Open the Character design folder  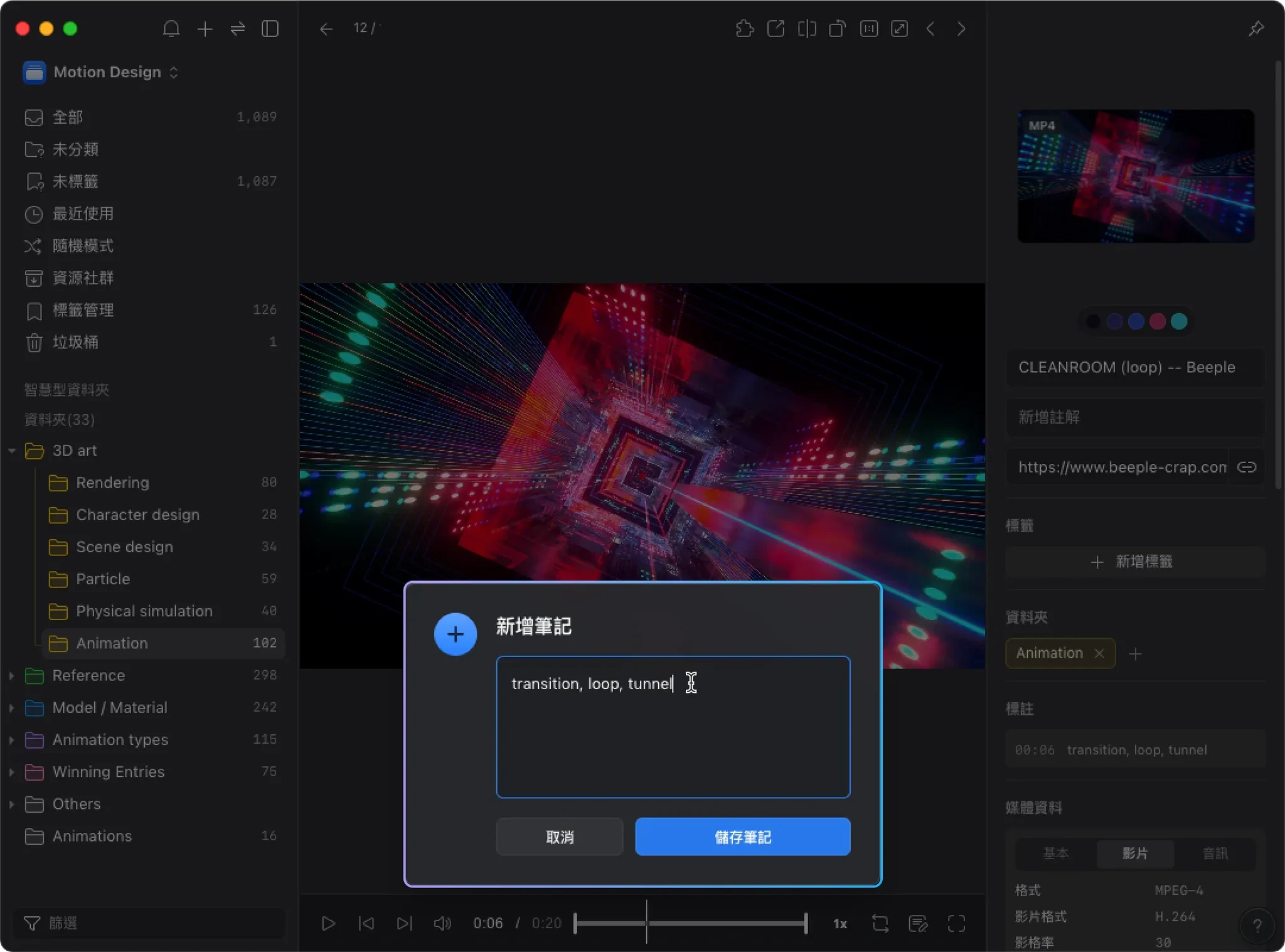coord(163,515)
